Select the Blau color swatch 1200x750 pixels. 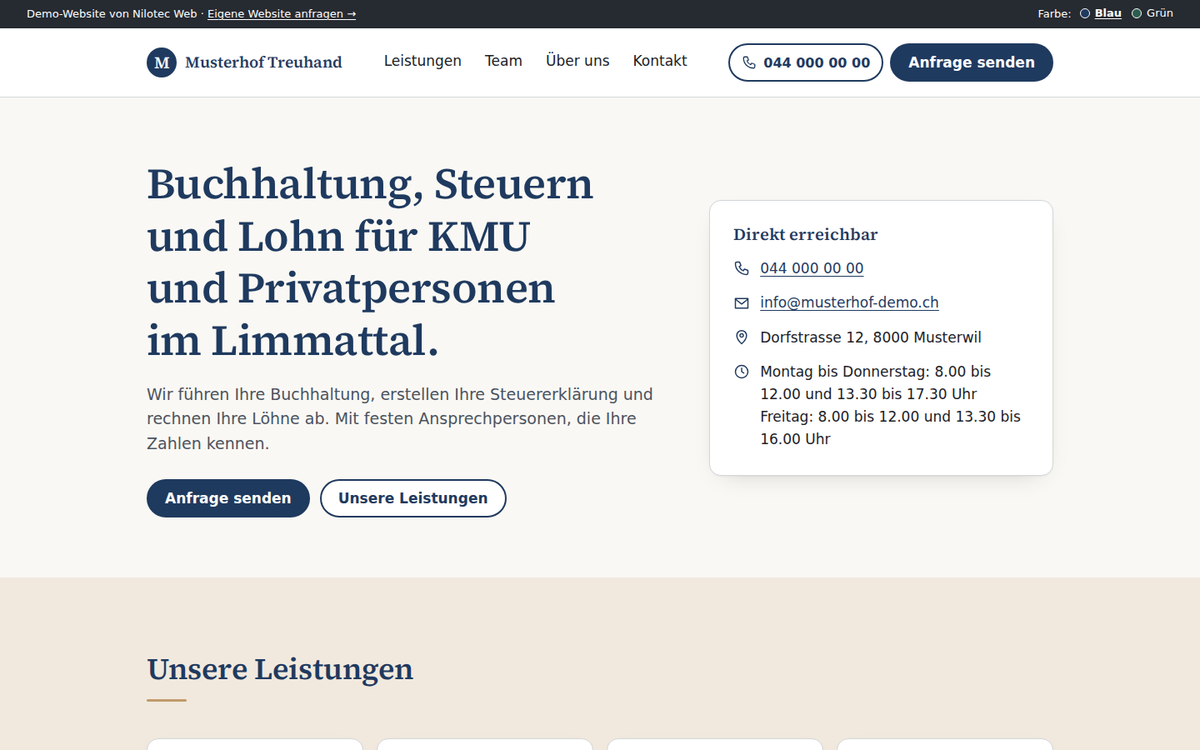coord(1085,14)
